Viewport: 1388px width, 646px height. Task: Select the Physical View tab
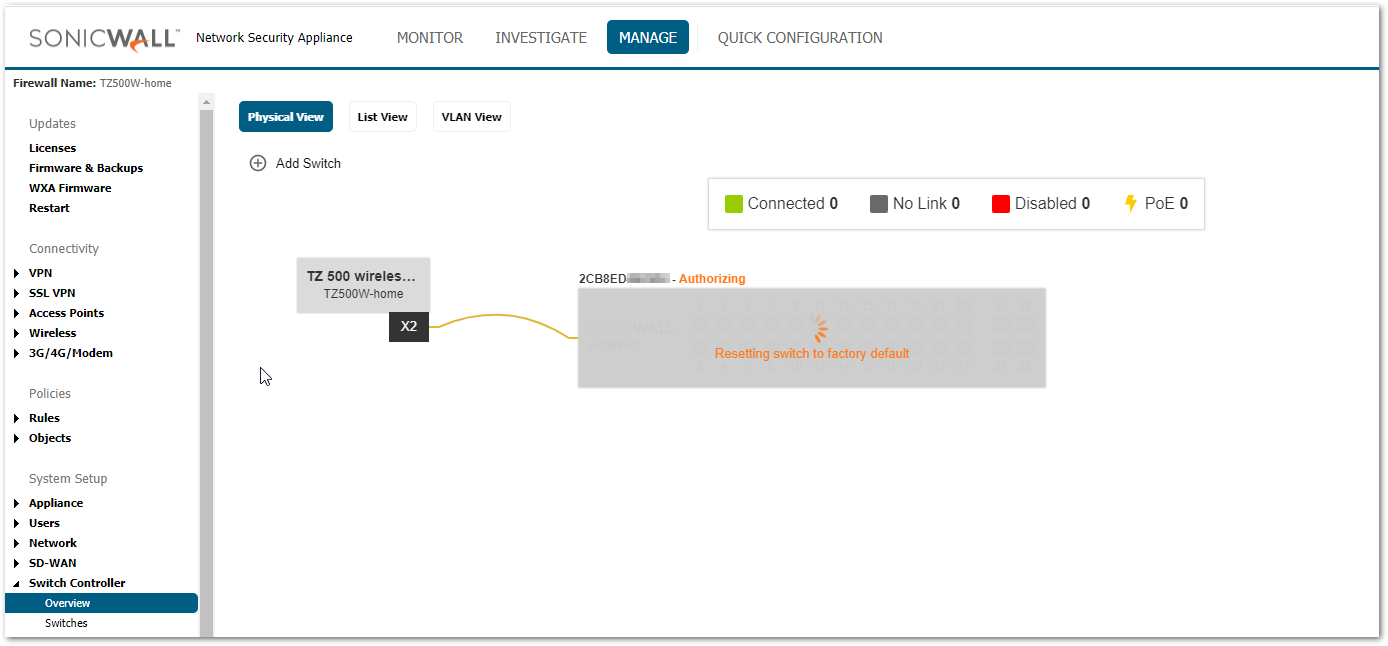(286, 117)
